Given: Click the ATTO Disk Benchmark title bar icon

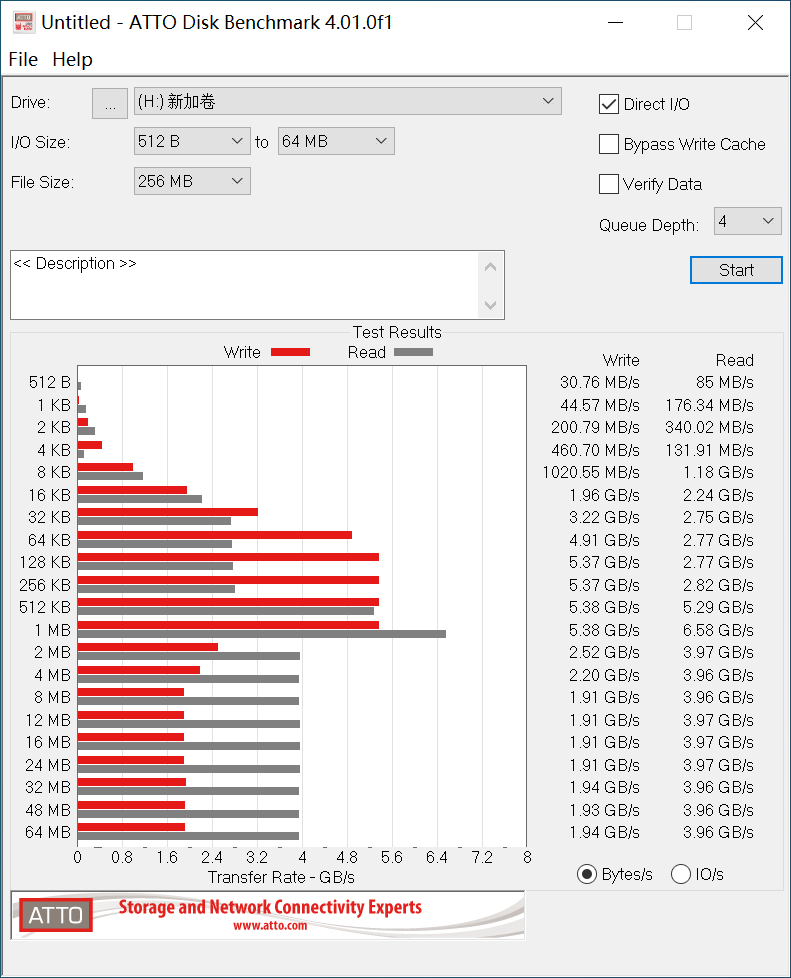Looking at the screenshot, I should (24, 22).
